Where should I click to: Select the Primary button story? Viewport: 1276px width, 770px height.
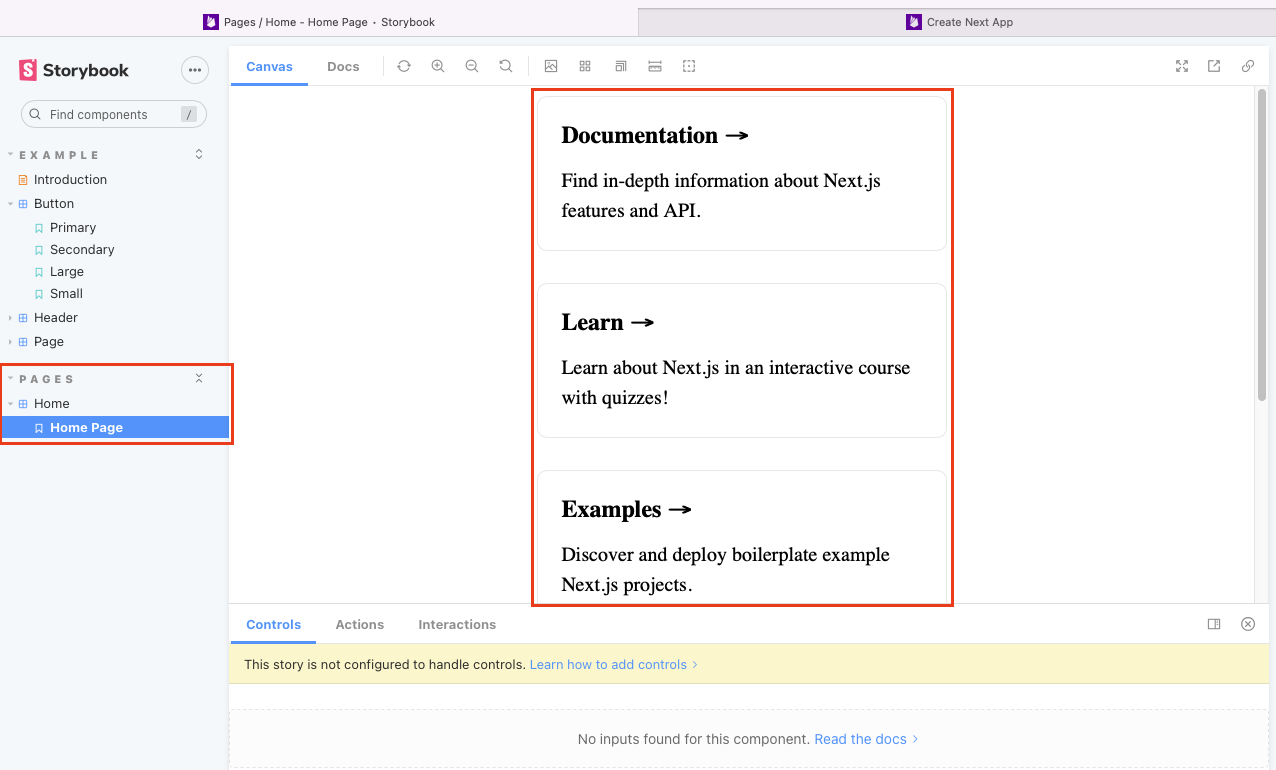[73, 228]
